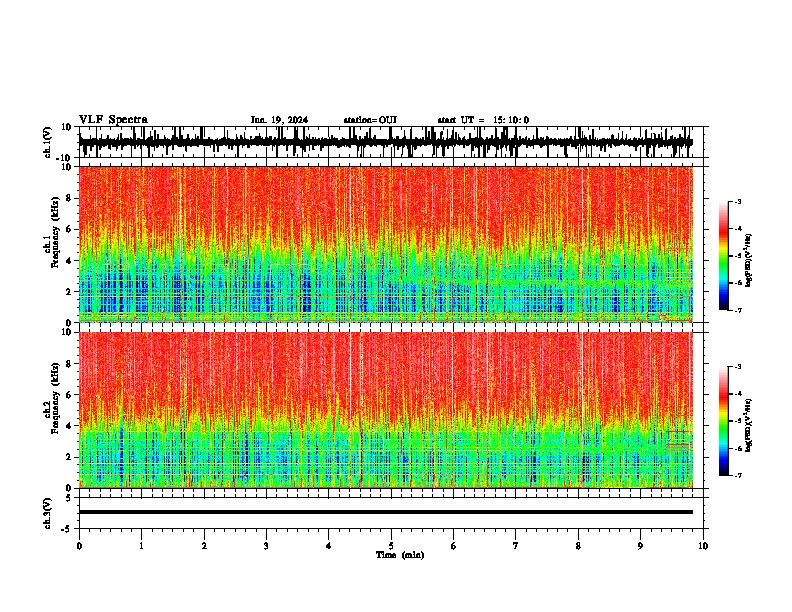Click the "5" tick label on Time axis
This screenshot has height=612, width=792.
(391, 546)
